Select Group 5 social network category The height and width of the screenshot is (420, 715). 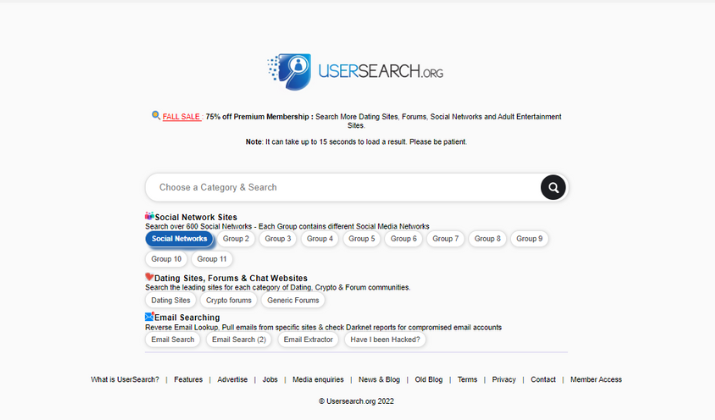[362, 239]
